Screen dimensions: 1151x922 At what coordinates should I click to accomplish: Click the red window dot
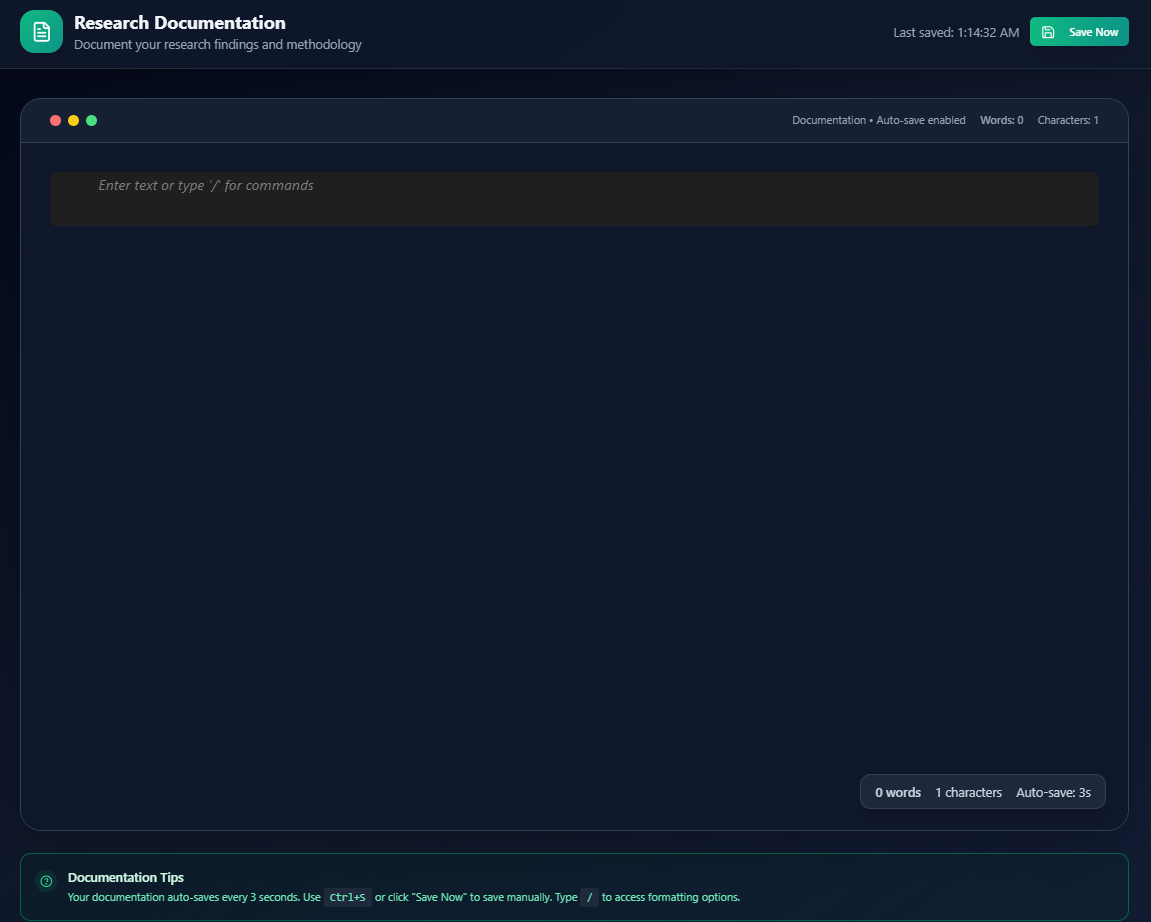55,120
